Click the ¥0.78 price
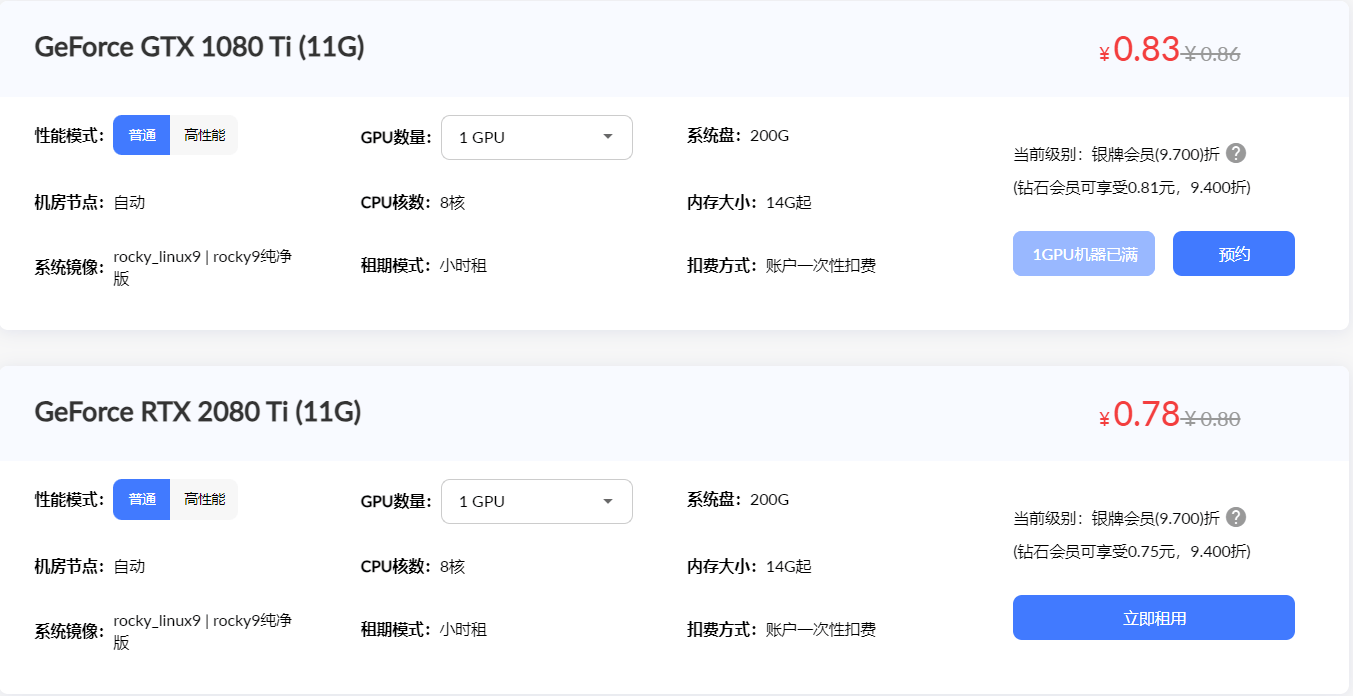This screenshot has width=1353, height=696. click(x=1139, y=414)
